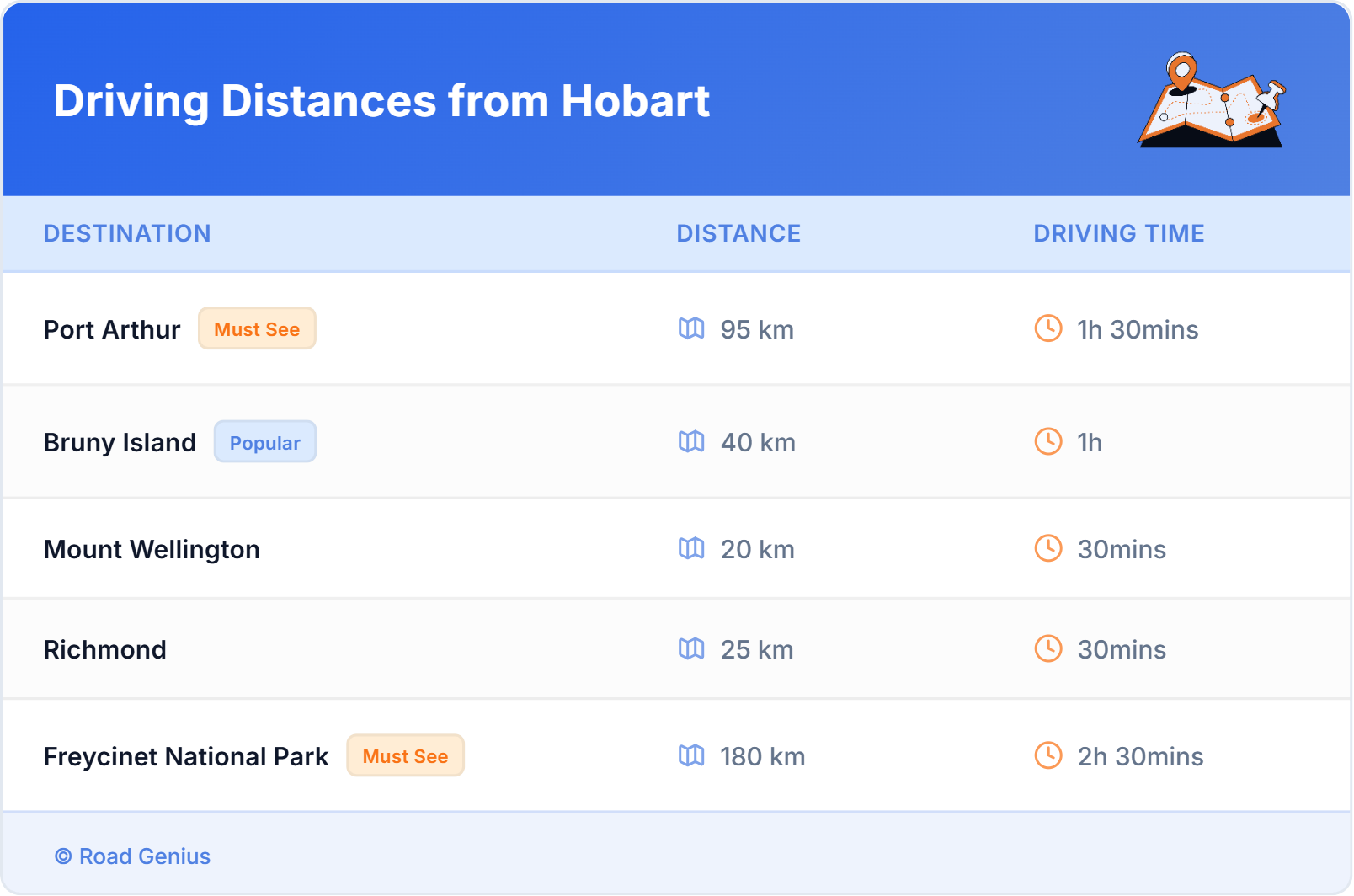Click the Must See badge for Freycinet
Image resolution: width=1354 pixels, height=896 pixels.
pyautogui.click(x=405, y=755)
